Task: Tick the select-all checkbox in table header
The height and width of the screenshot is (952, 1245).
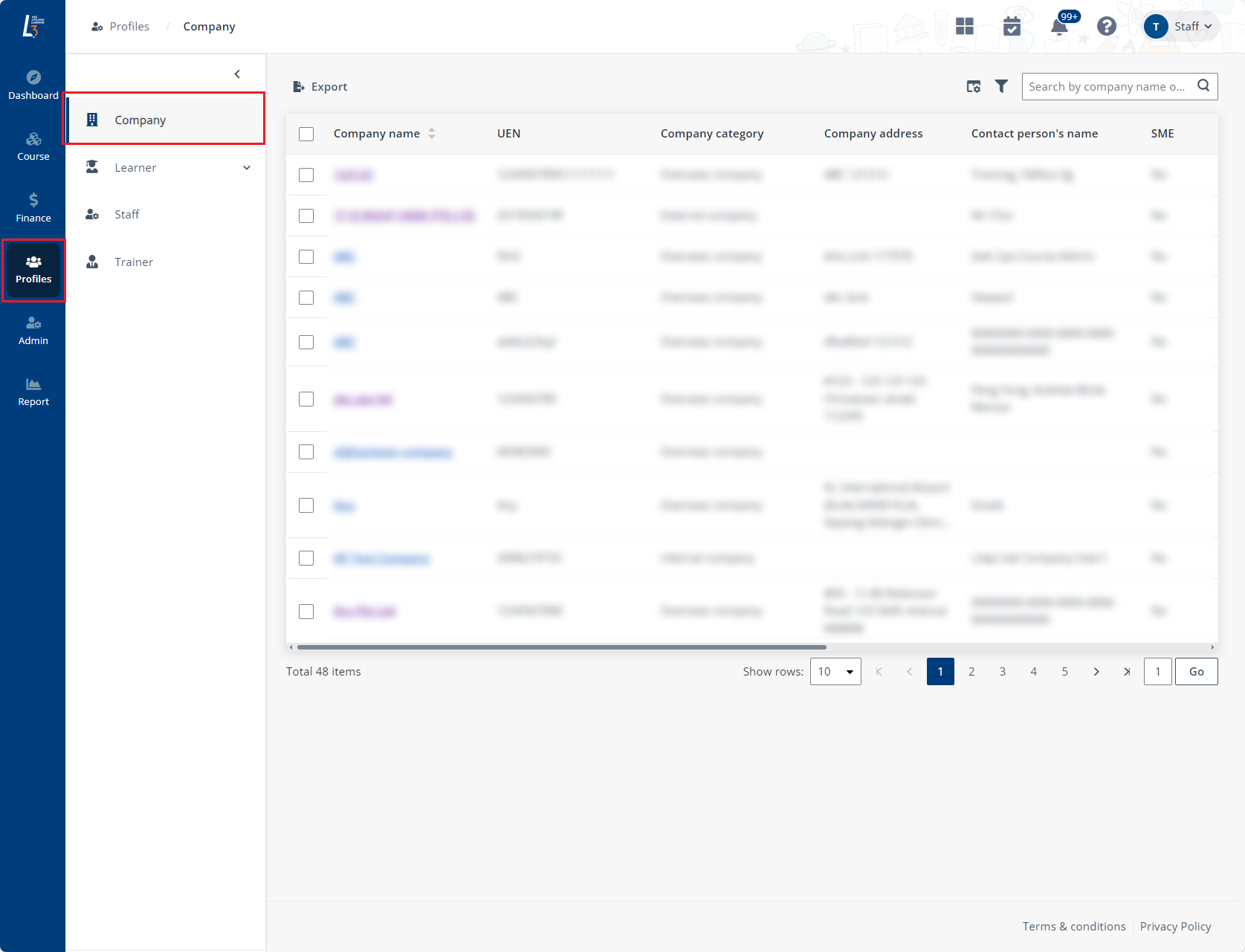Action: click(306, 134)
